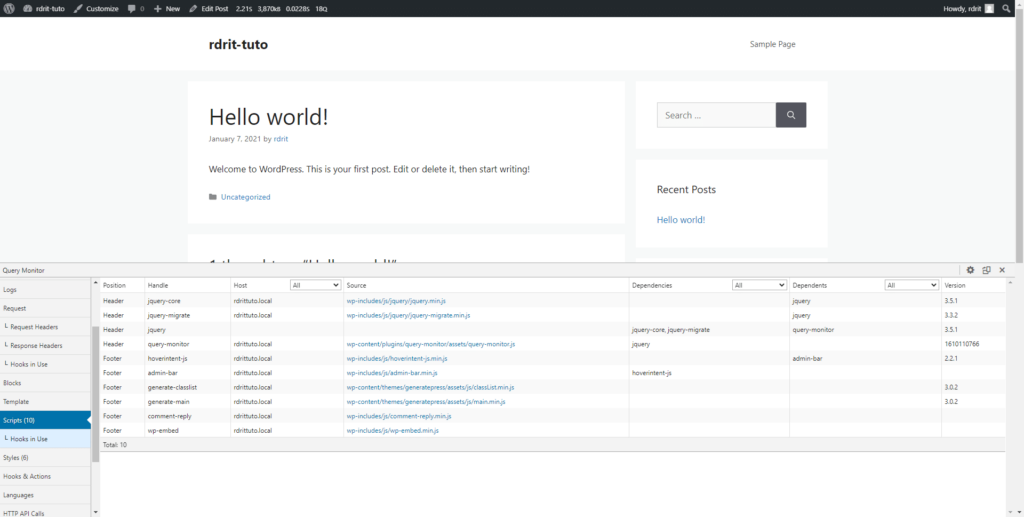Open the query-monitor.js source link
The height and width of the screenshot is (517, 1024).
pos(430,344)
